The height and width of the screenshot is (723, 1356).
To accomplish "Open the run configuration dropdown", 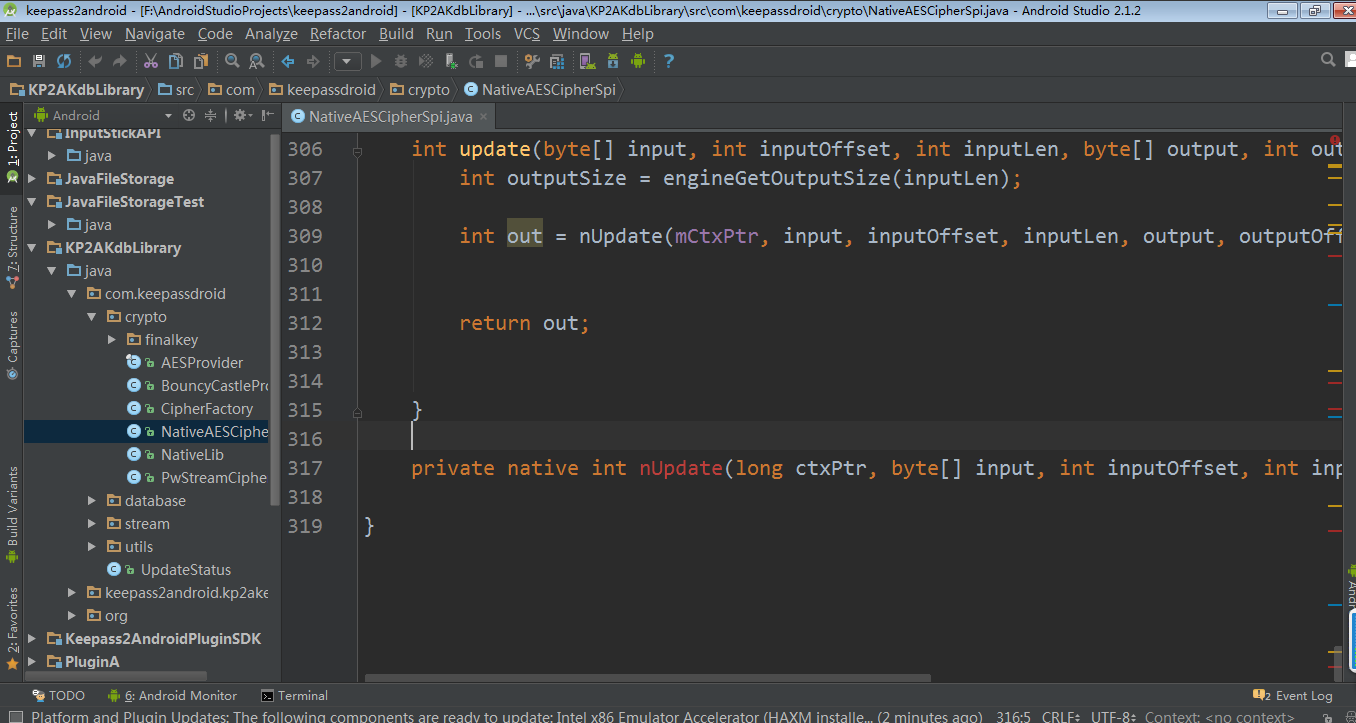I will 347,61.
